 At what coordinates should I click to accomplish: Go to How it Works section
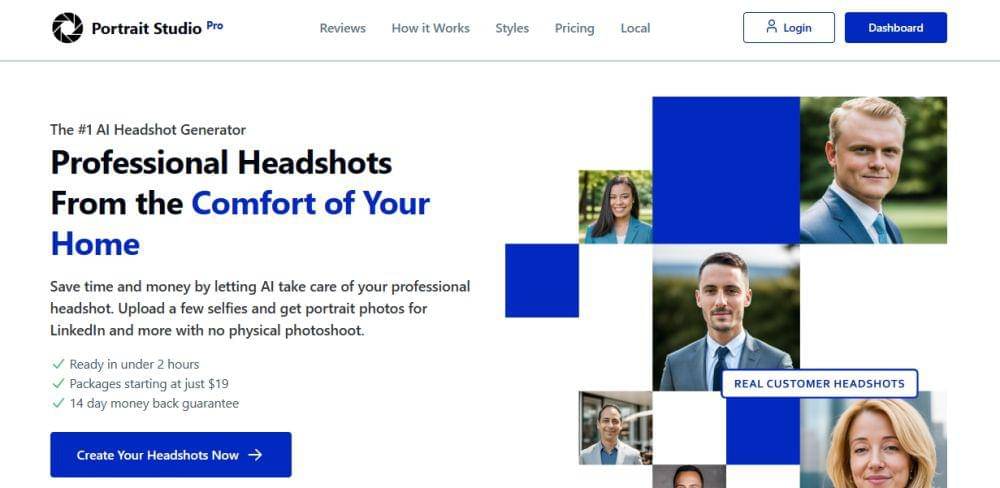tap(430, 28)
